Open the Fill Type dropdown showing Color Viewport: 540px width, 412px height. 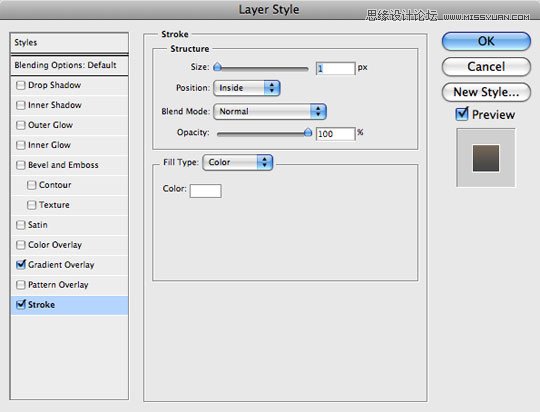click(238, 162)
